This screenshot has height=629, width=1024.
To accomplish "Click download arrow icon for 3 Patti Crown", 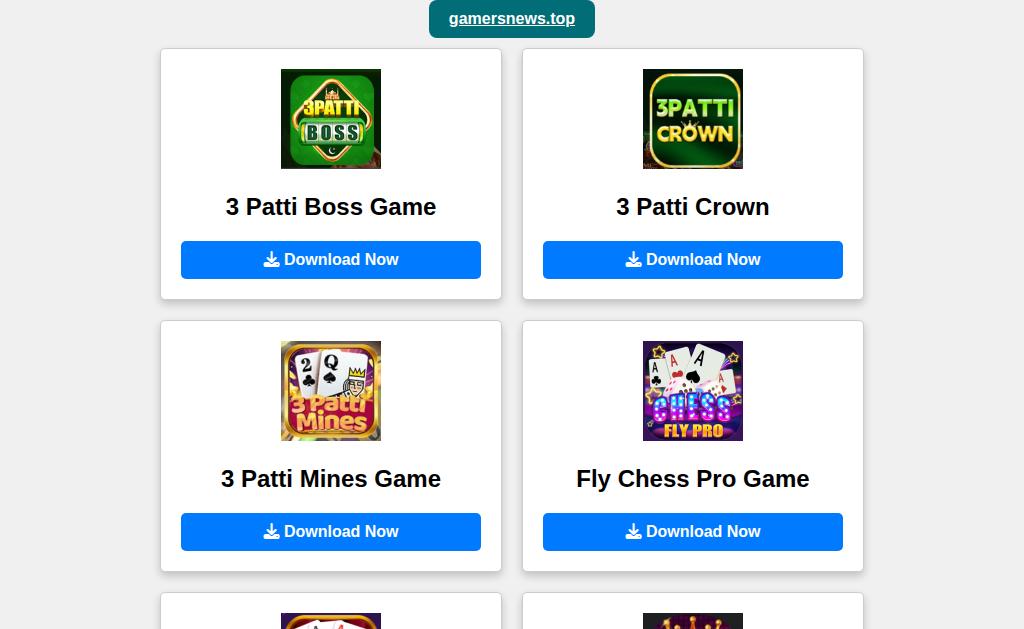I will pyautogui.click(x=633, y=259).
